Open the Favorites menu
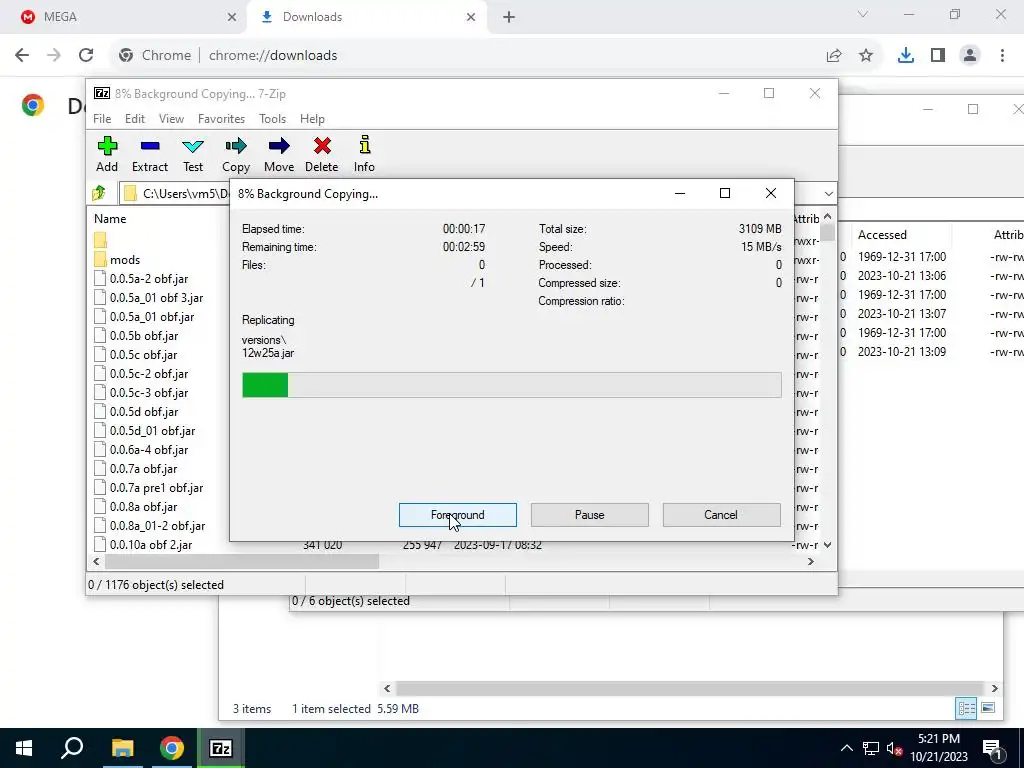The image size is (1024, 768). [221, 119]
